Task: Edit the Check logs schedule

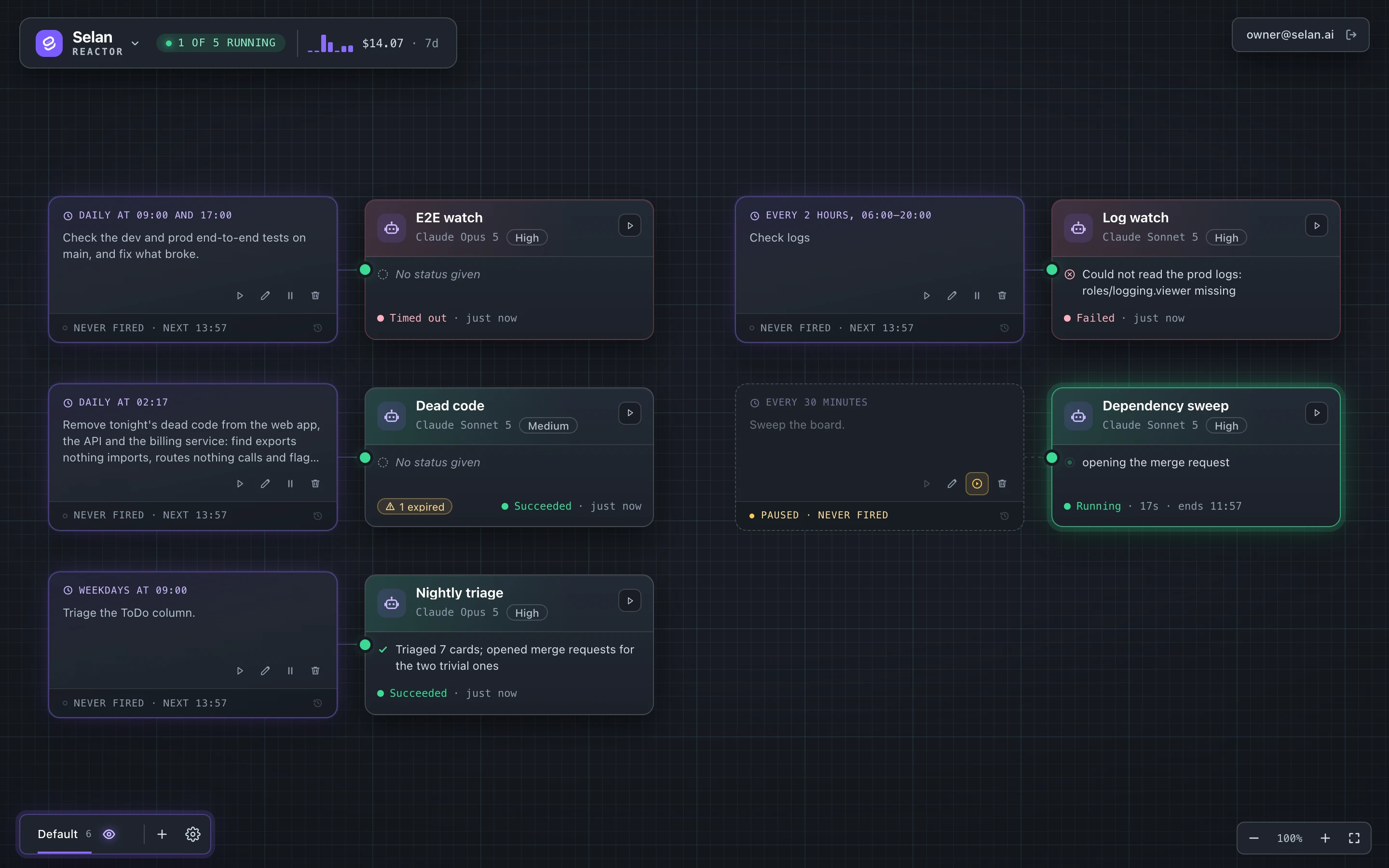Action: (x=952, y=296)
